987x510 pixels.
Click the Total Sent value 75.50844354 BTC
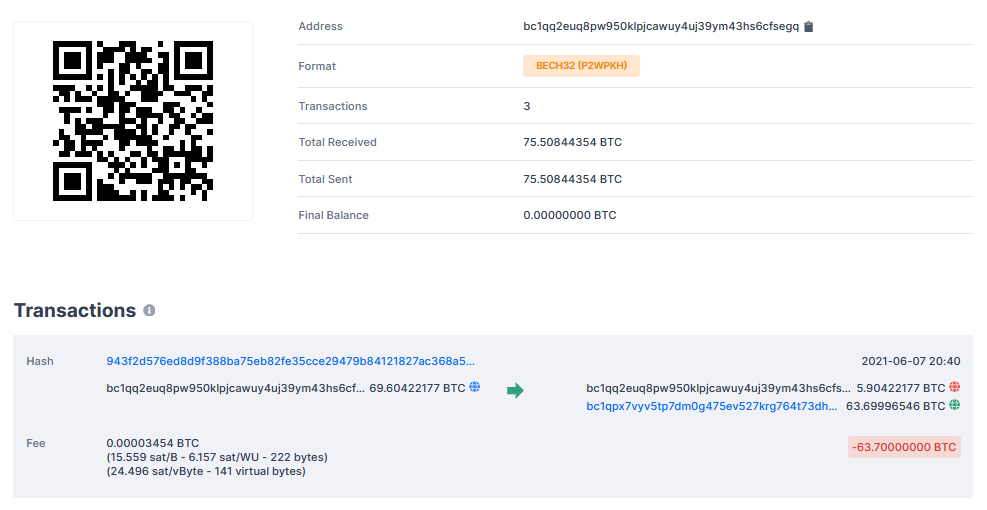pos(572,179)
